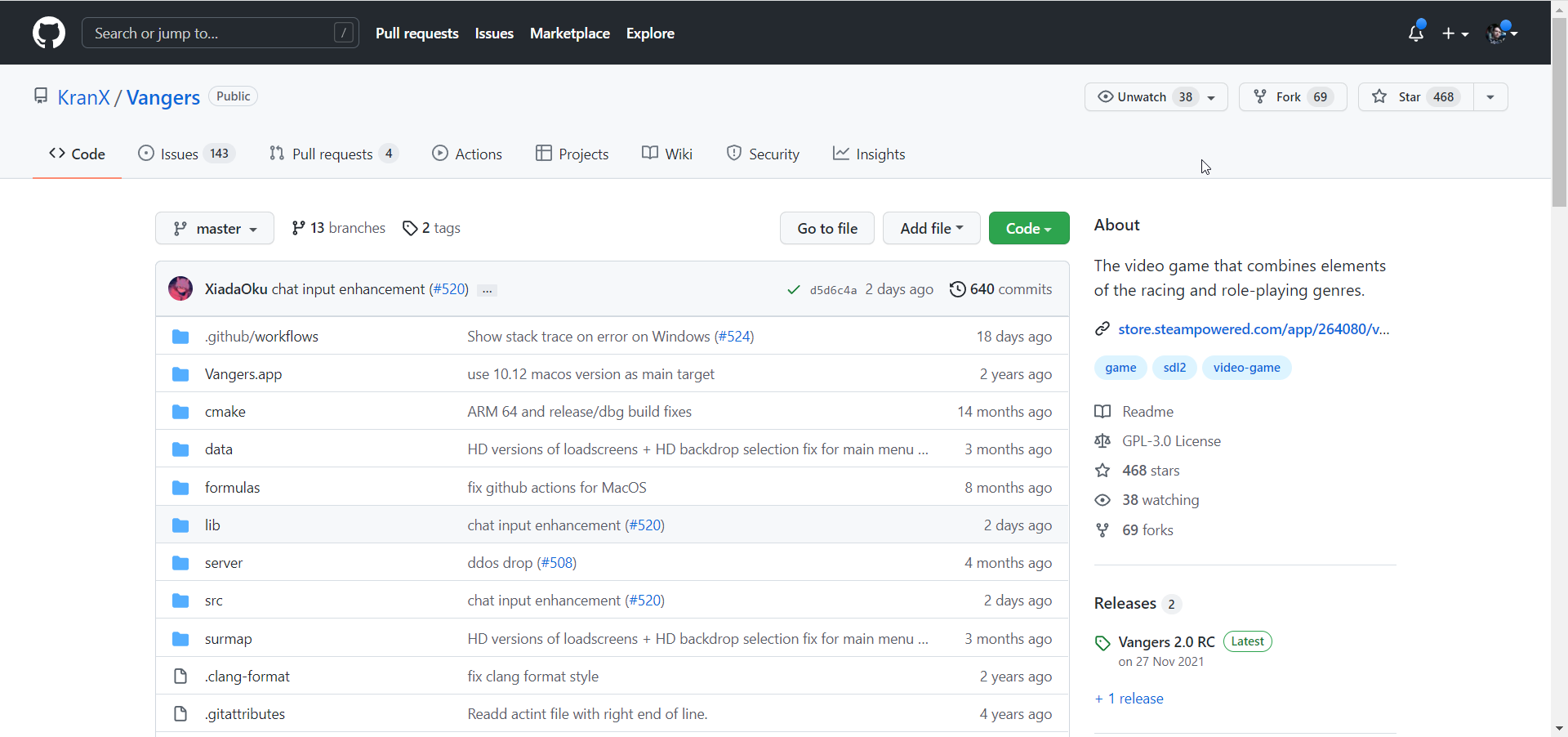This screenshot has height=737, width=1568.
Task: Open the surmap folder
Action: tap(228, 638)
